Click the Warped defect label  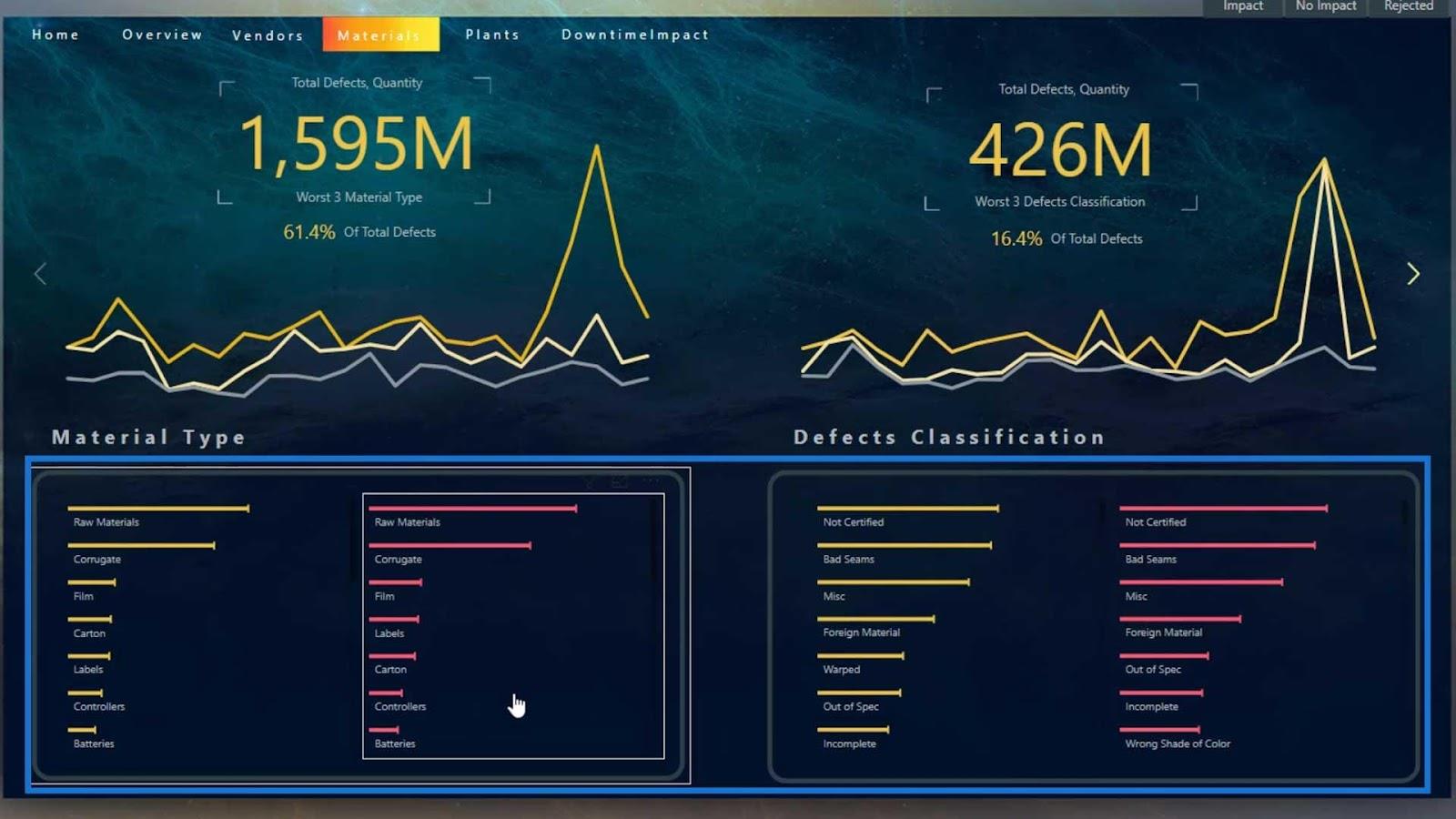842,670
